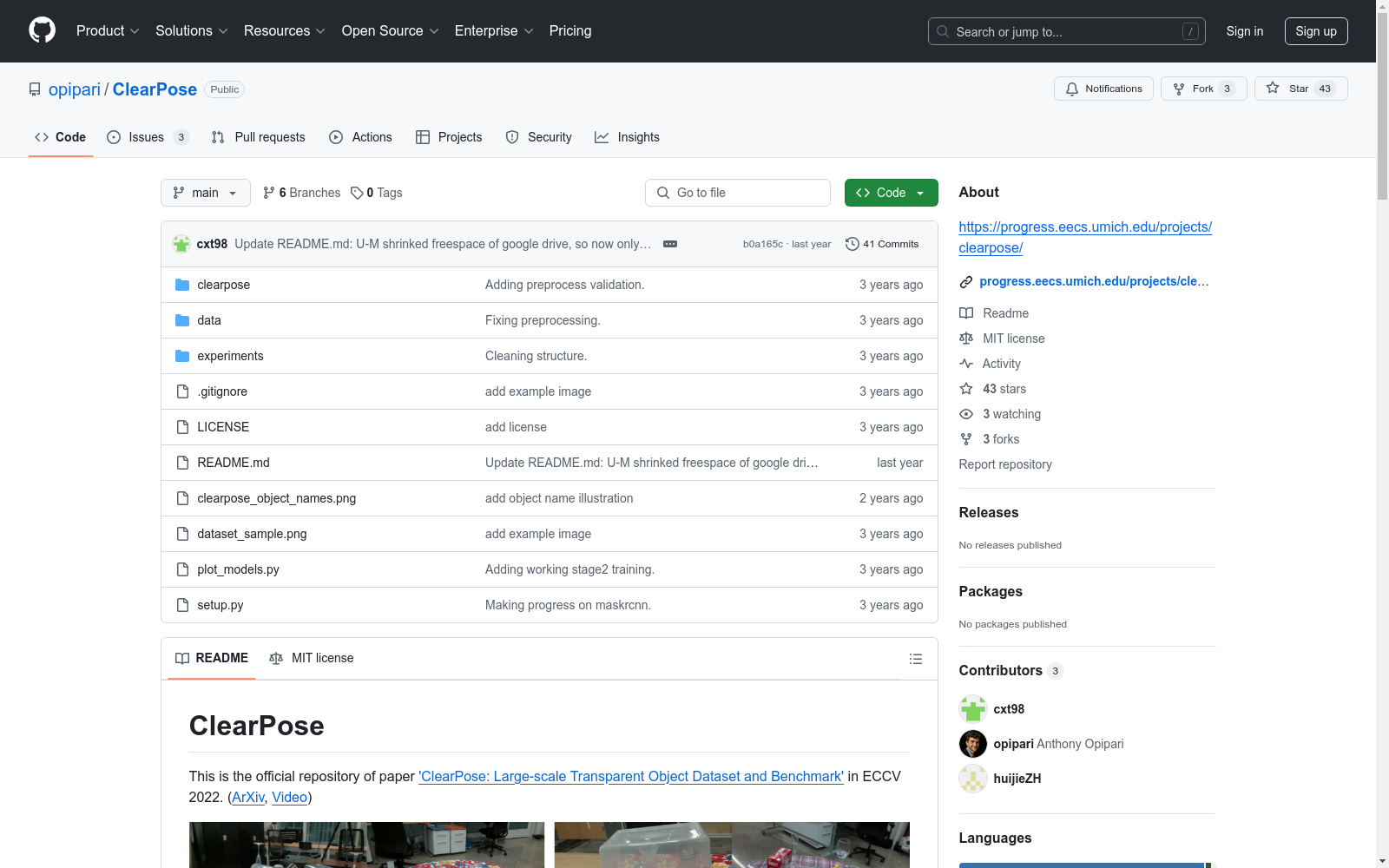1389x868 pixels.
Task: Expand the commit message ellipsis icon
Action: [x=669, y=244]
